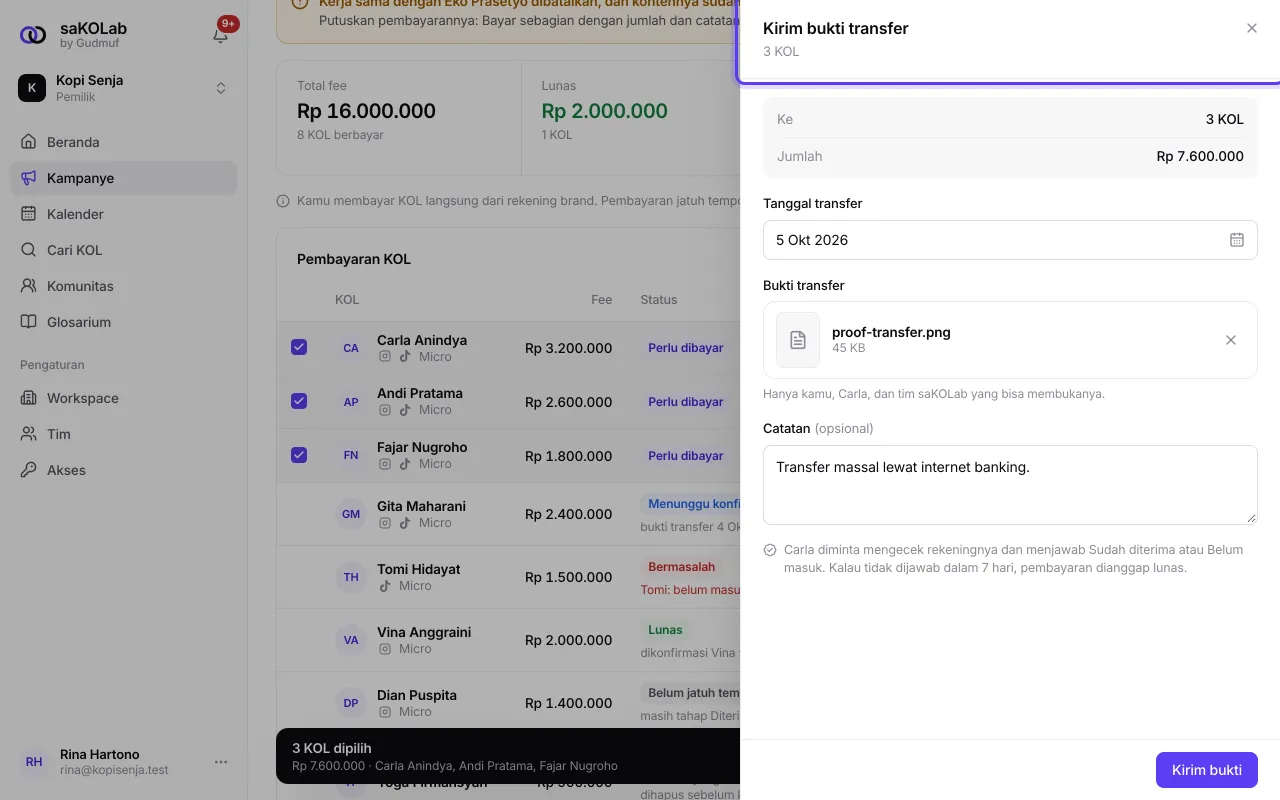Open Akses in the sidebar
The height and width of the screenshot is (800, 1280).
124,470
